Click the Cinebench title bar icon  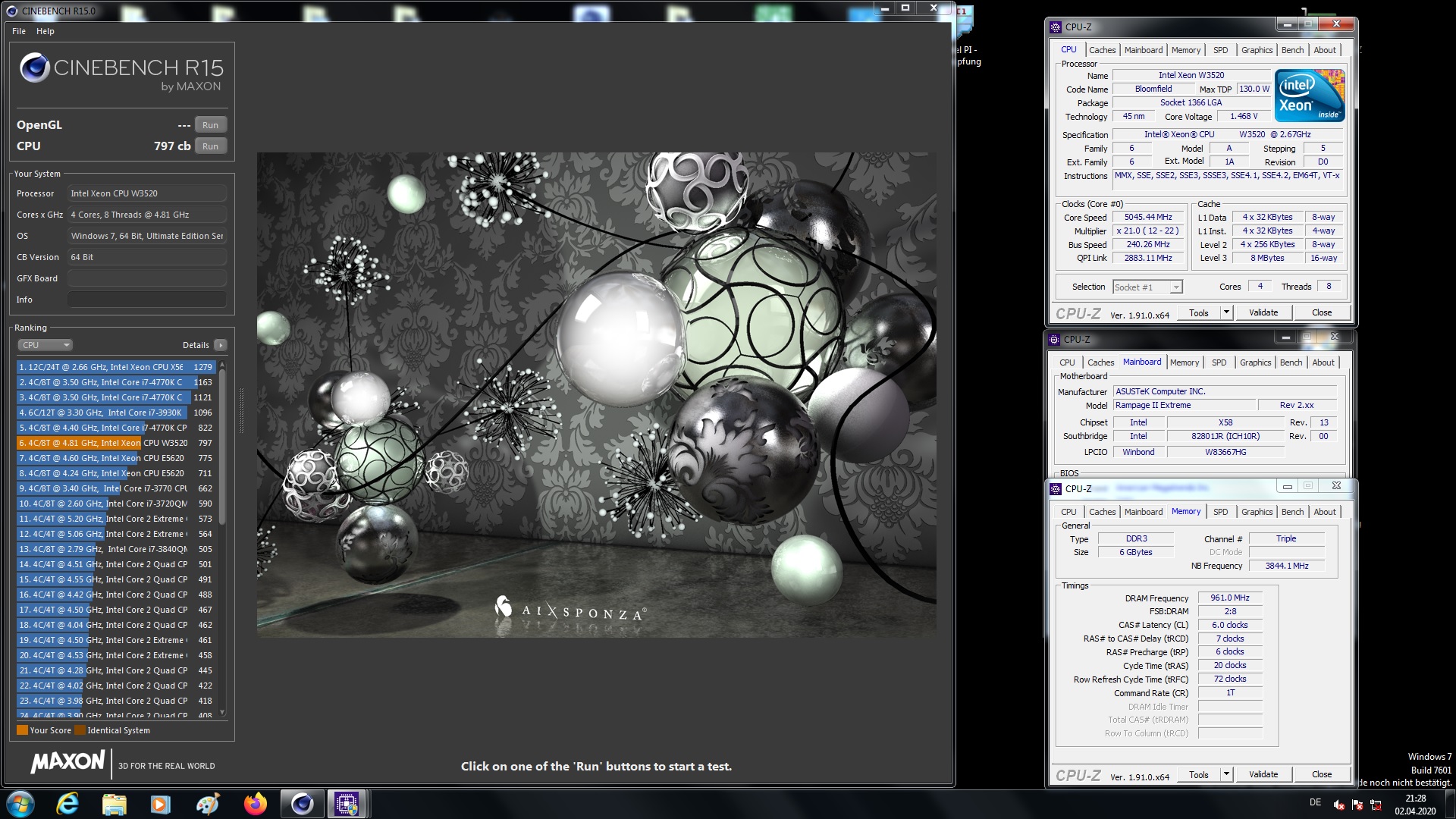[x=11, y=11]
